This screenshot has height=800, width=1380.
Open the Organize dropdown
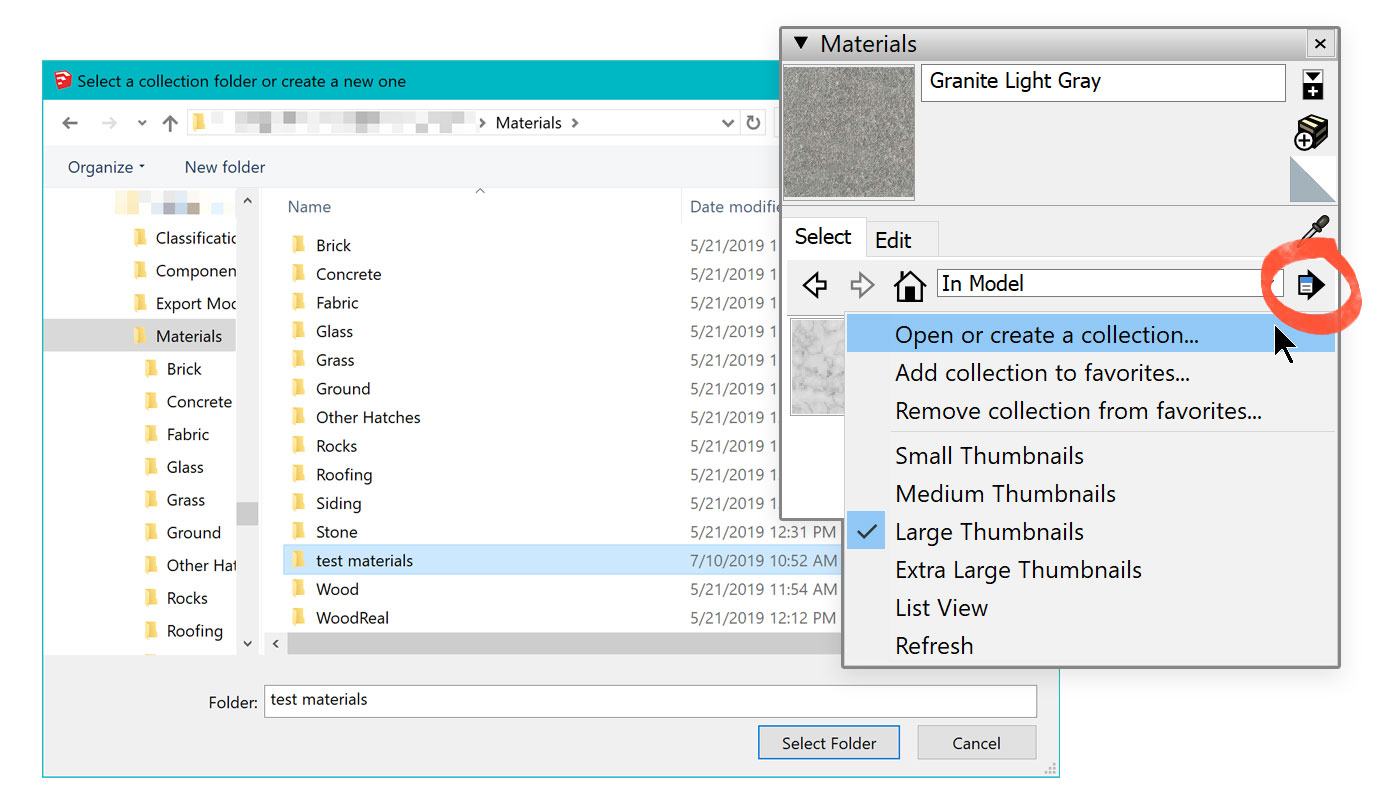pos(106,167)
